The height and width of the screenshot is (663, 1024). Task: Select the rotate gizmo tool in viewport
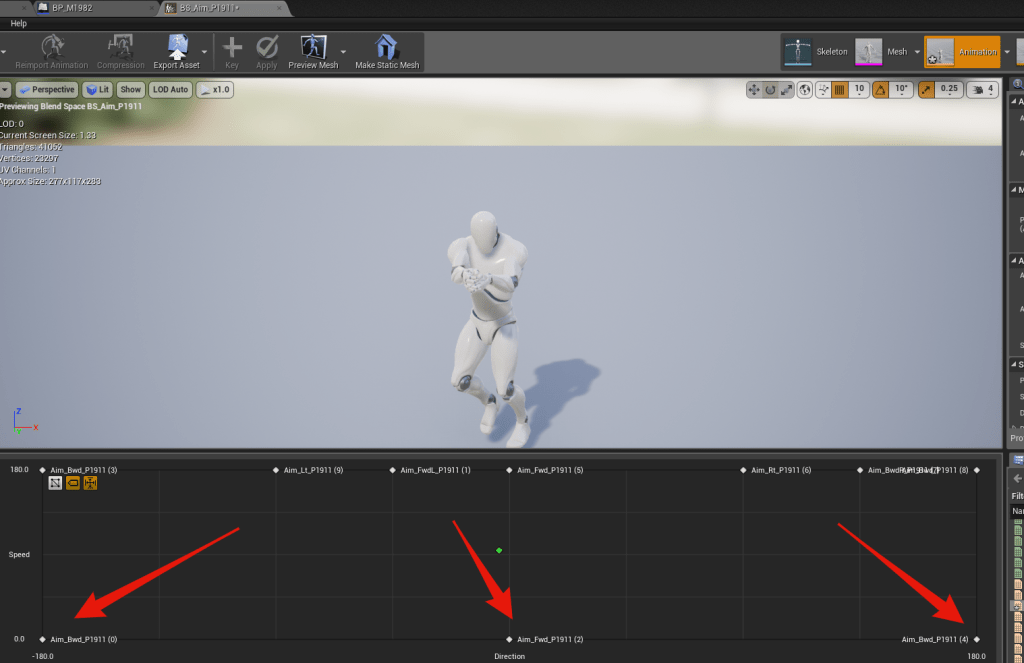click(771, 89)
